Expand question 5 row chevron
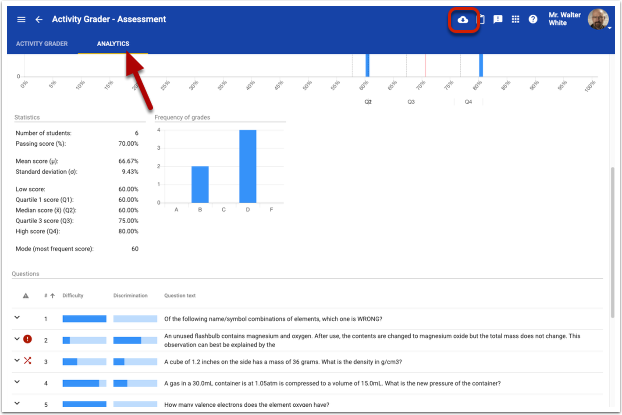 [16, 404]
